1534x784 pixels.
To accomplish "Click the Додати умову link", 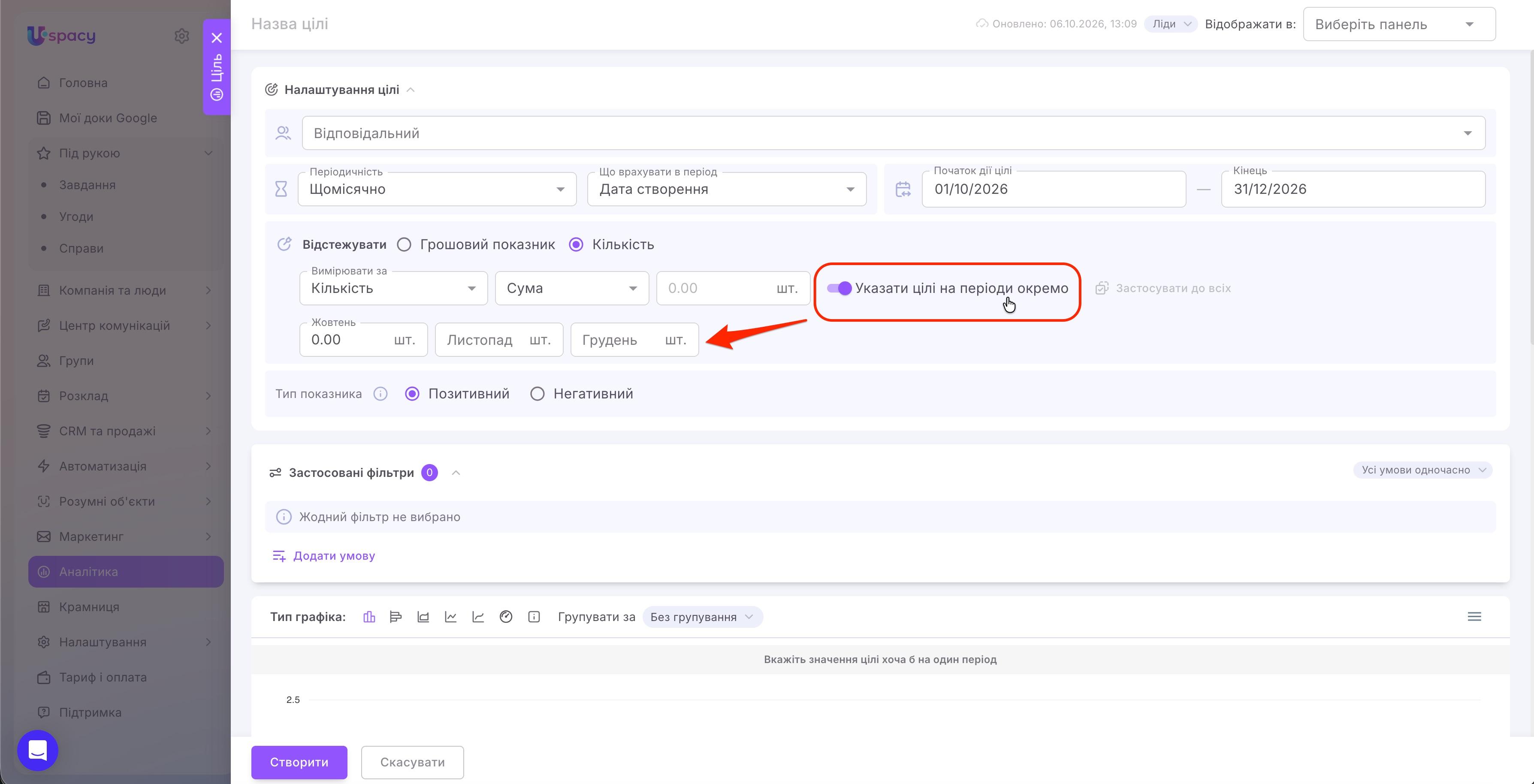I will [334, 556].
